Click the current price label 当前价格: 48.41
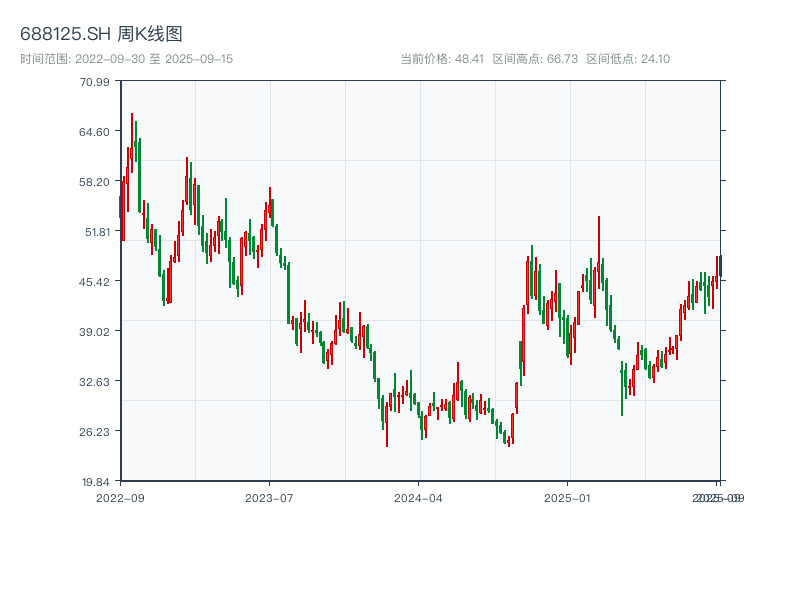This screenshot has height=600, width=800. click(441, 59)
